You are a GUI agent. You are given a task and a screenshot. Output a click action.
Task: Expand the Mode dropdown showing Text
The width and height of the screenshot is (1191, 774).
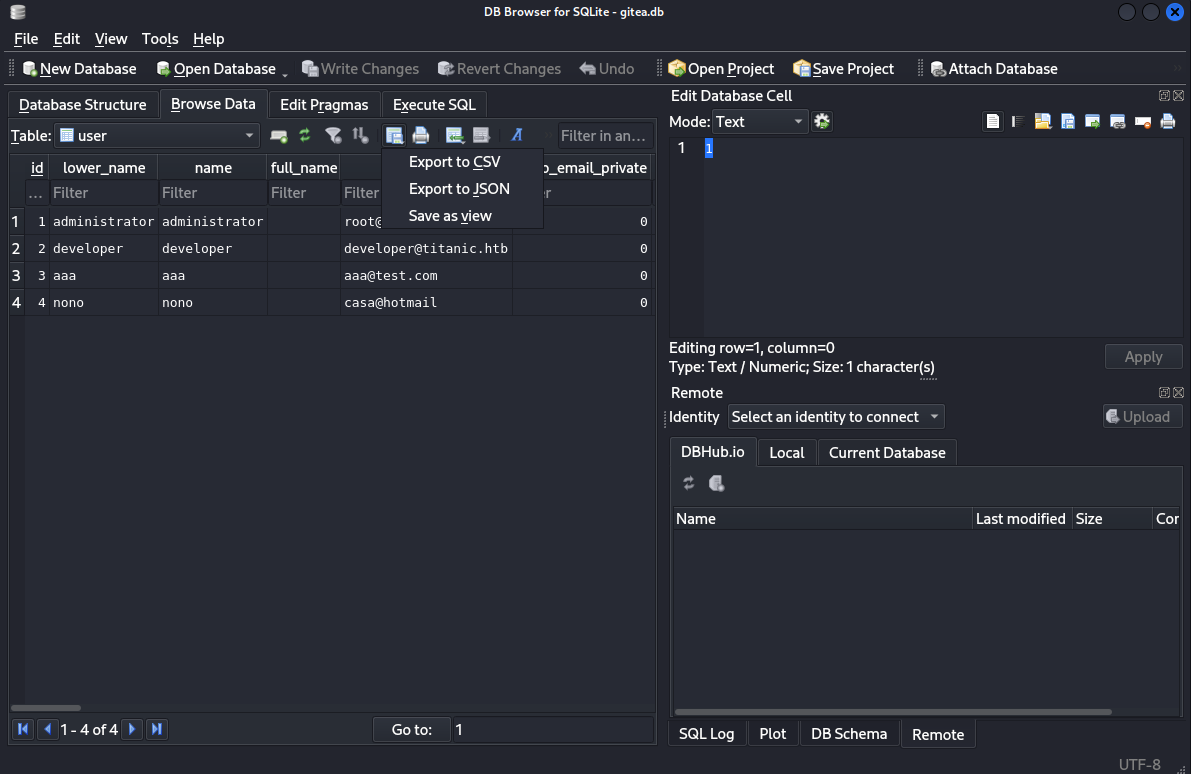tap(759, 122)
